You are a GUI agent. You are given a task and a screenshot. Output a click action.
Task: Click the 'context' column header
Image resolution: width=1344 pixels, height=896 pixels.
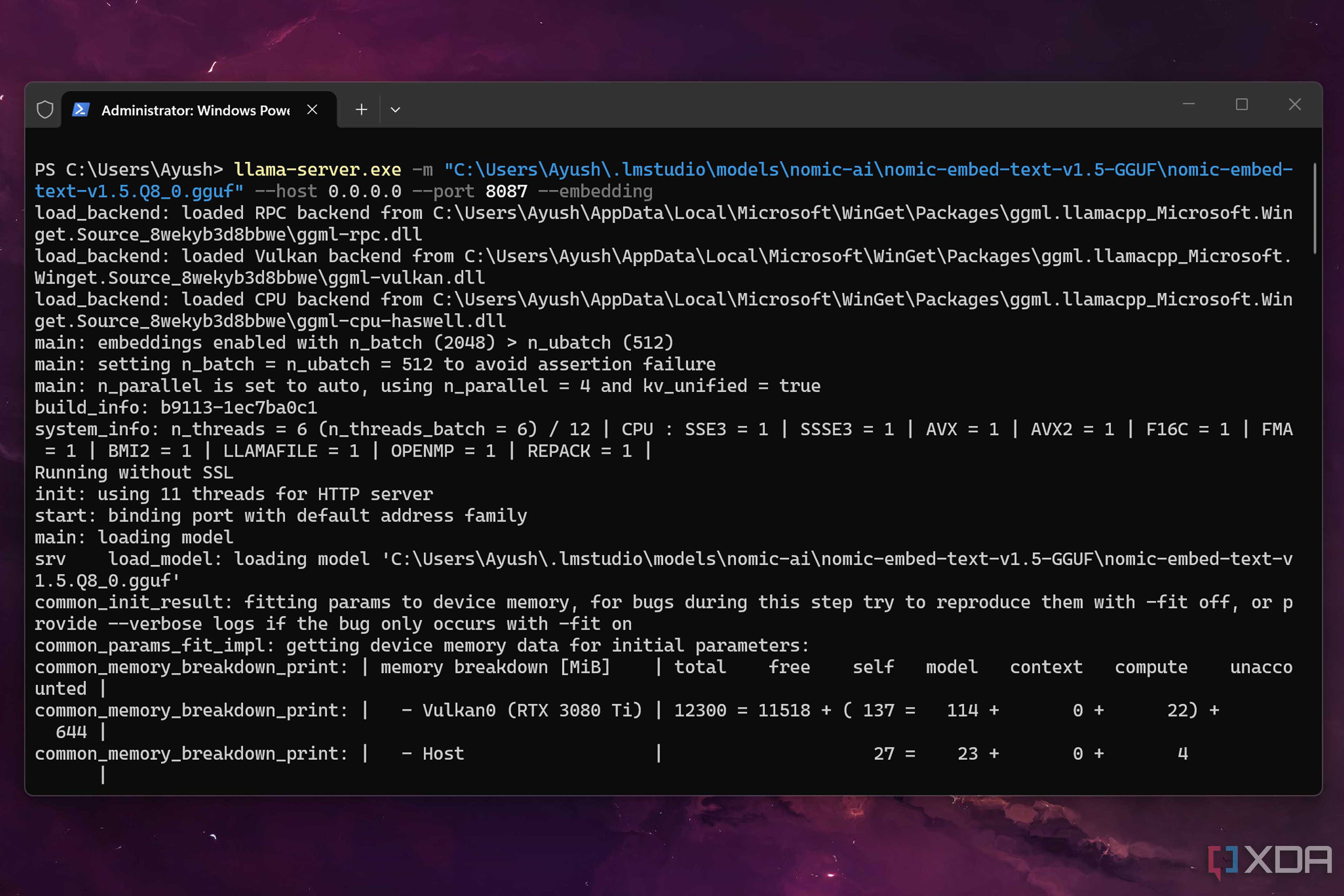(x=1046, y=668)
